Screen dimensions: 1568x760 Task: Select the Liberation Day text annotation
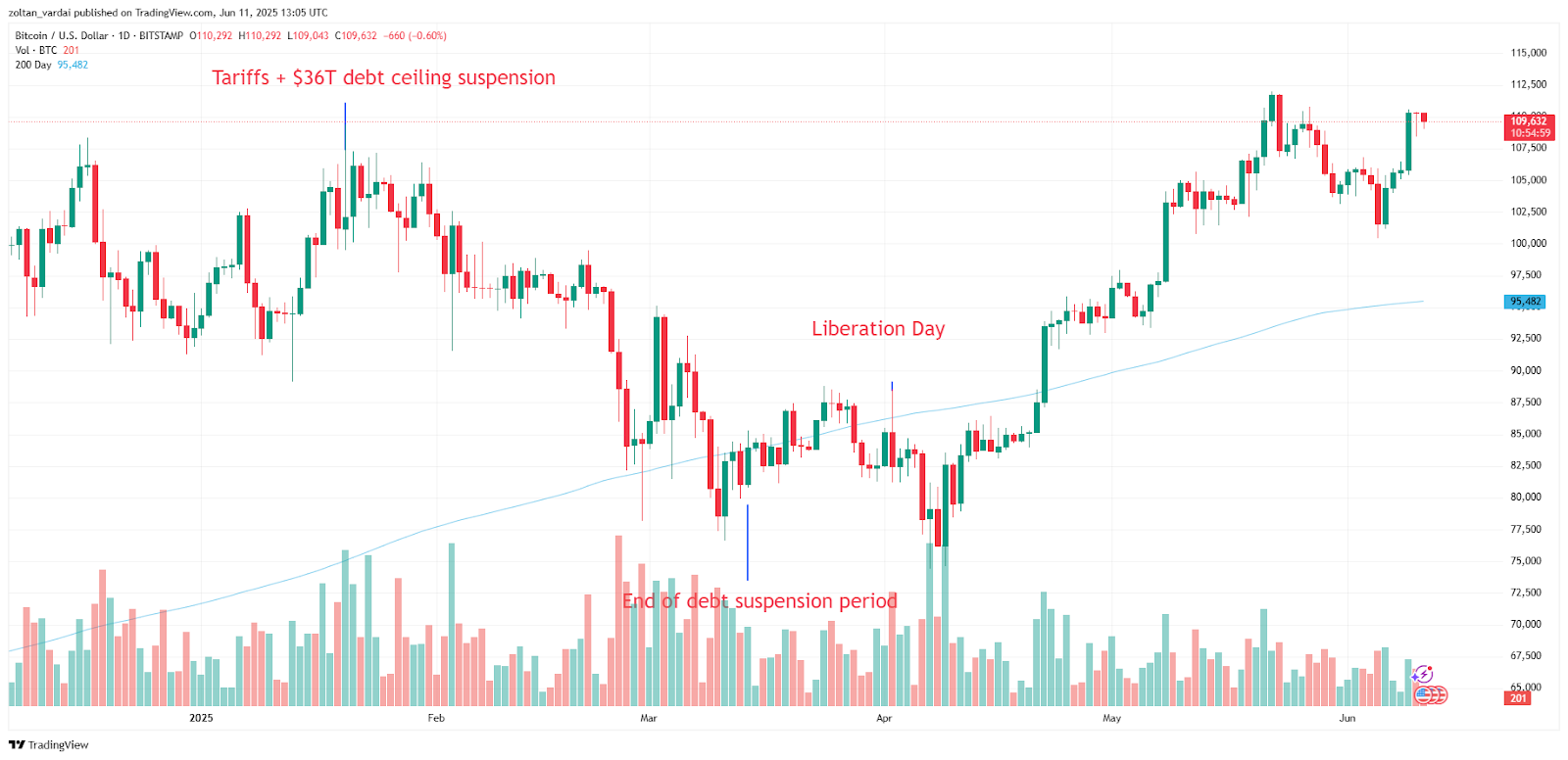coord(877,329)
